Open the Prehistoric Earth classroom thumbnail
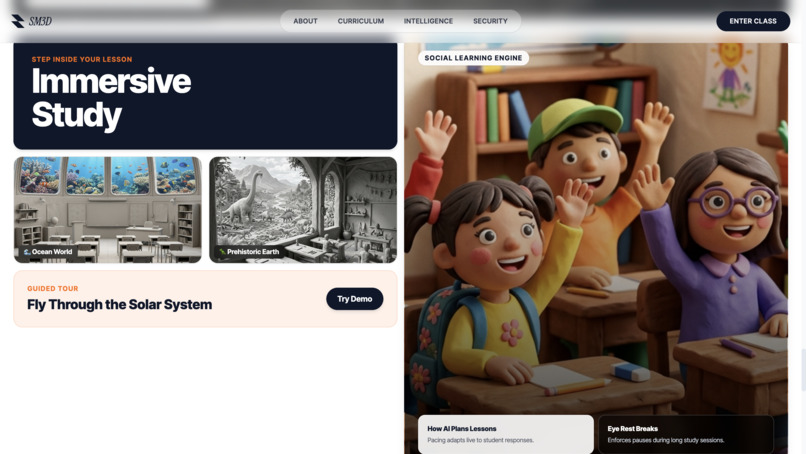806x454 pixels. tap(303, 210)
